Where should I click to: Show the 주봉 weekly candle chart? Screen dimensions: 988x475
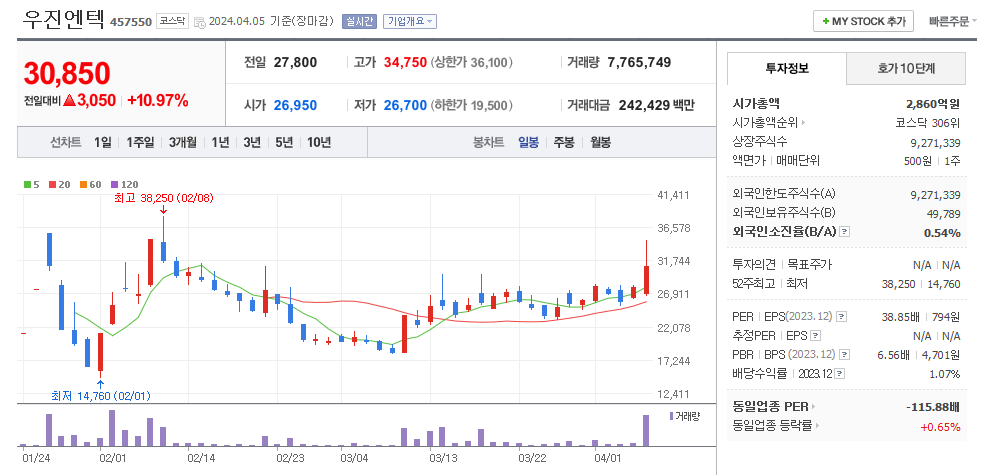point(564,142)
